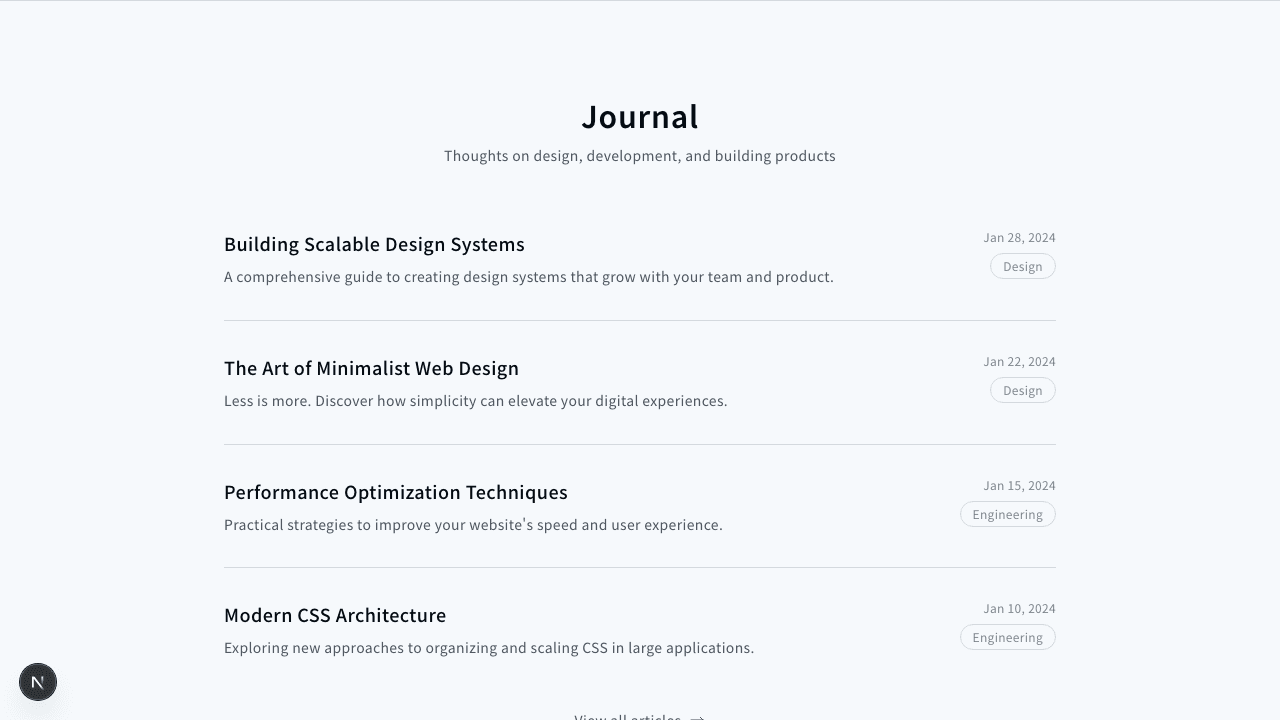
Task: Select the Engineering tag on Modern CSS Architecture
Action: click(x=1007, y=638)
